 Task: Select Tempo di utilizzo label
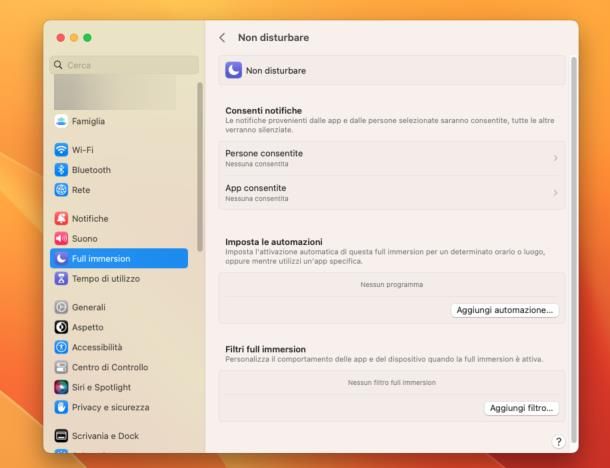coord(106,279)
